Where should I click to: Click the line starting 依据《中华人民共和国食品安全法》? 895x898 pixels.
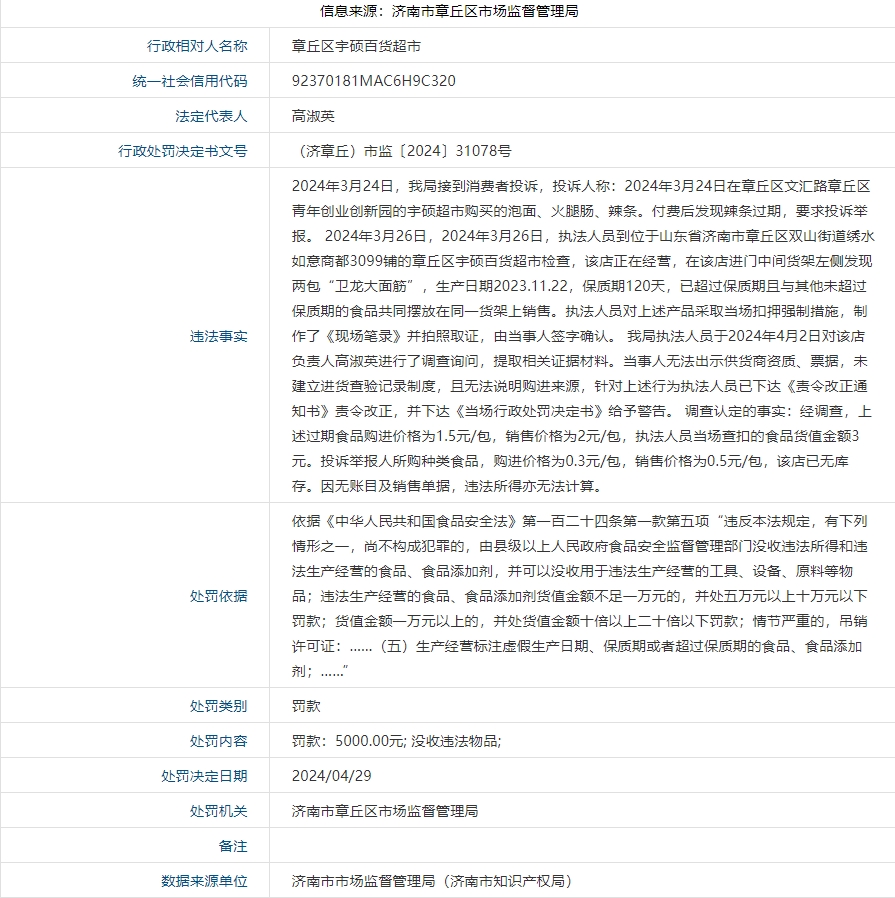579,521
